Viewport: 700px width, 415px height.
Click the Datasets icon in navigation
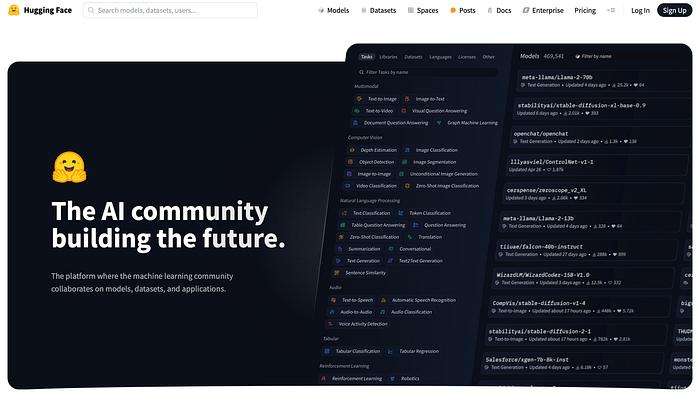click(x=364, y=10)
